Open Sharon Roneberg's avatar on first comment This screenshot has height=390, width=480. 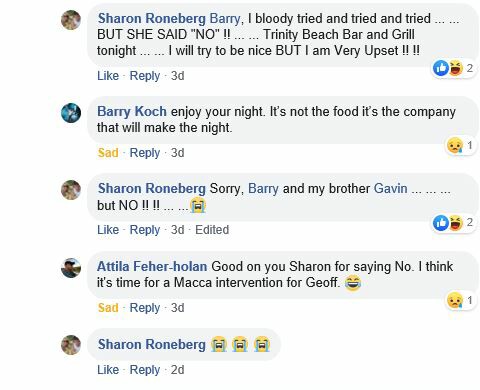point(71,20)
